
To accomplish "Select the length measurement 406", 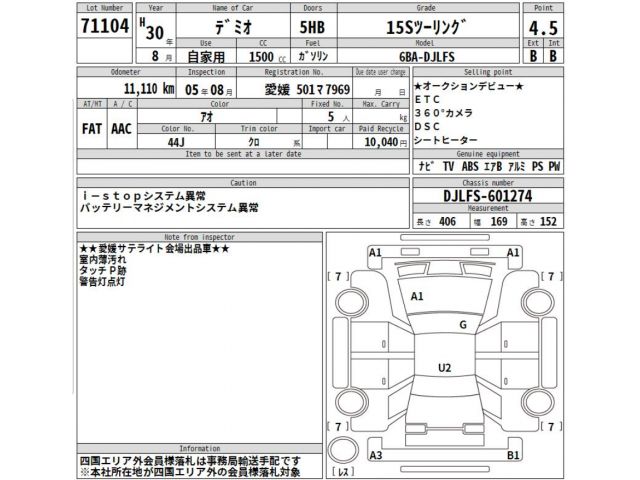I will (x=447, y=222).
